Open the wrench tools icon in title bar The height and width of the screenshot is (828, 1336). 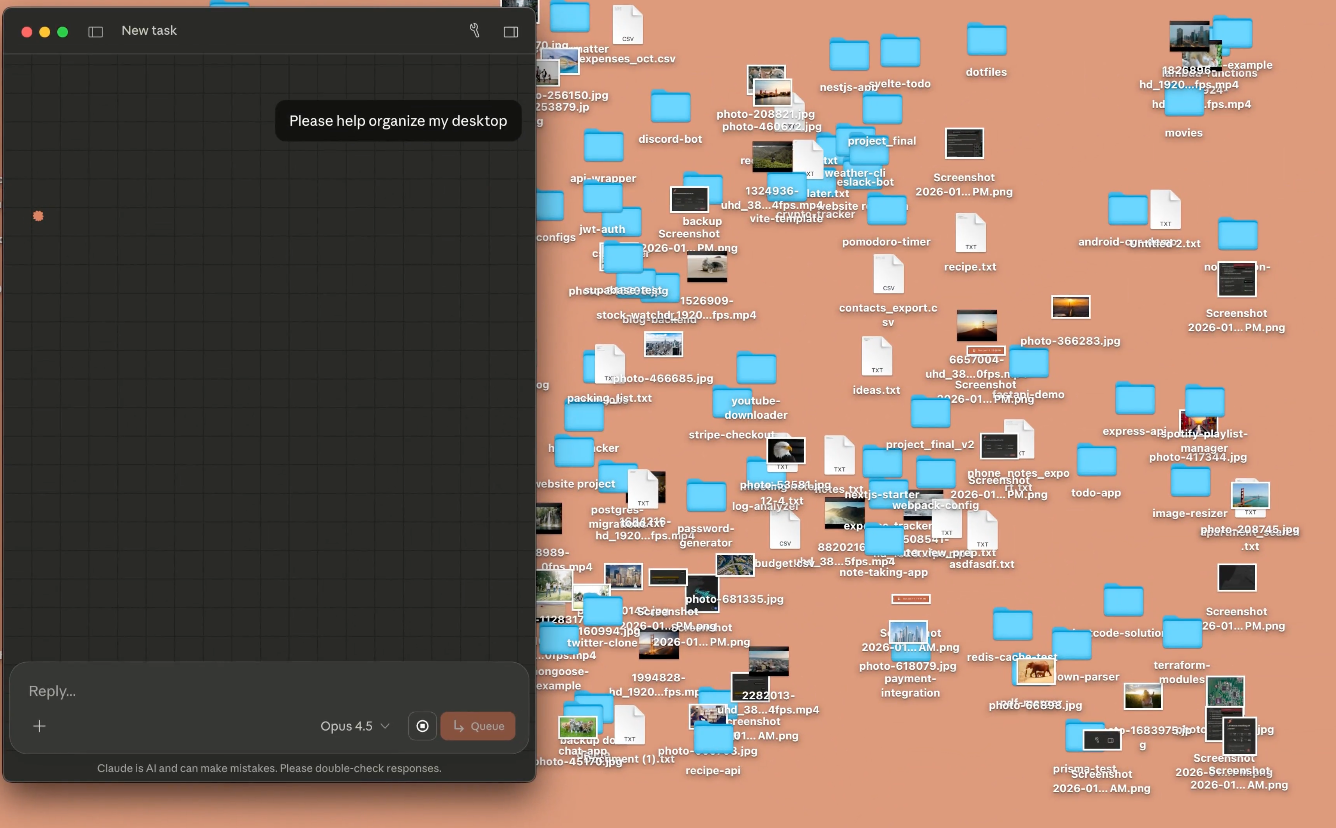(x=475, y=31)
